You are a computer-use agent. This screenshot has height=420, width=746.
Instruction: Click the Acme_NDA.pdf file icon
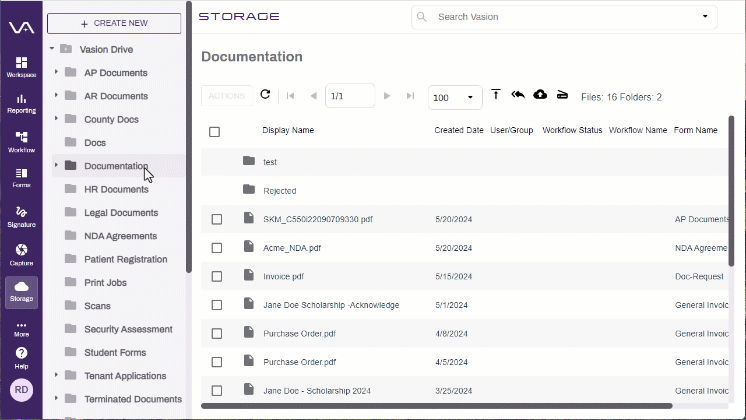249,246
